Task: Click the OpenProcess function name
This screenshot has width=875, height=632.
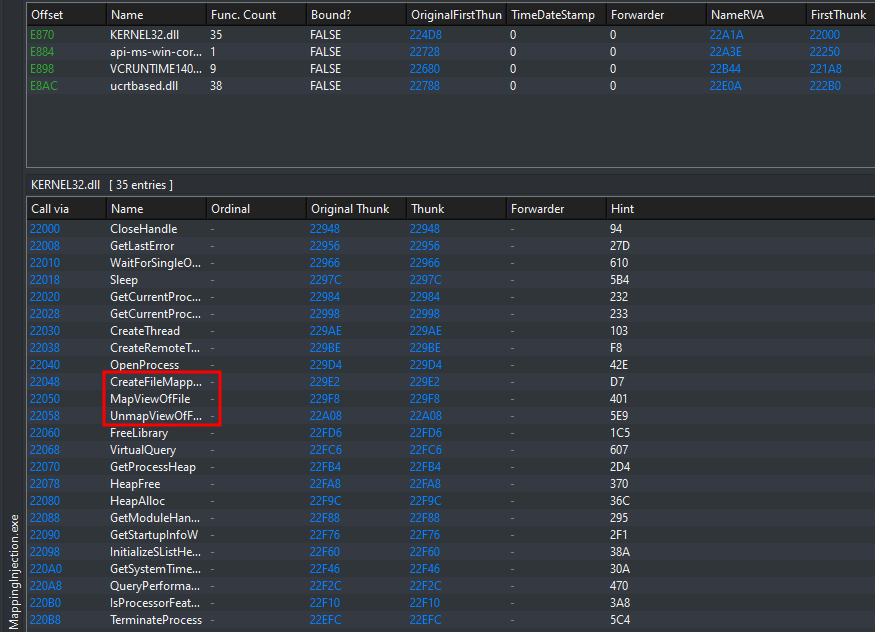Action: (x=144, y=365)
